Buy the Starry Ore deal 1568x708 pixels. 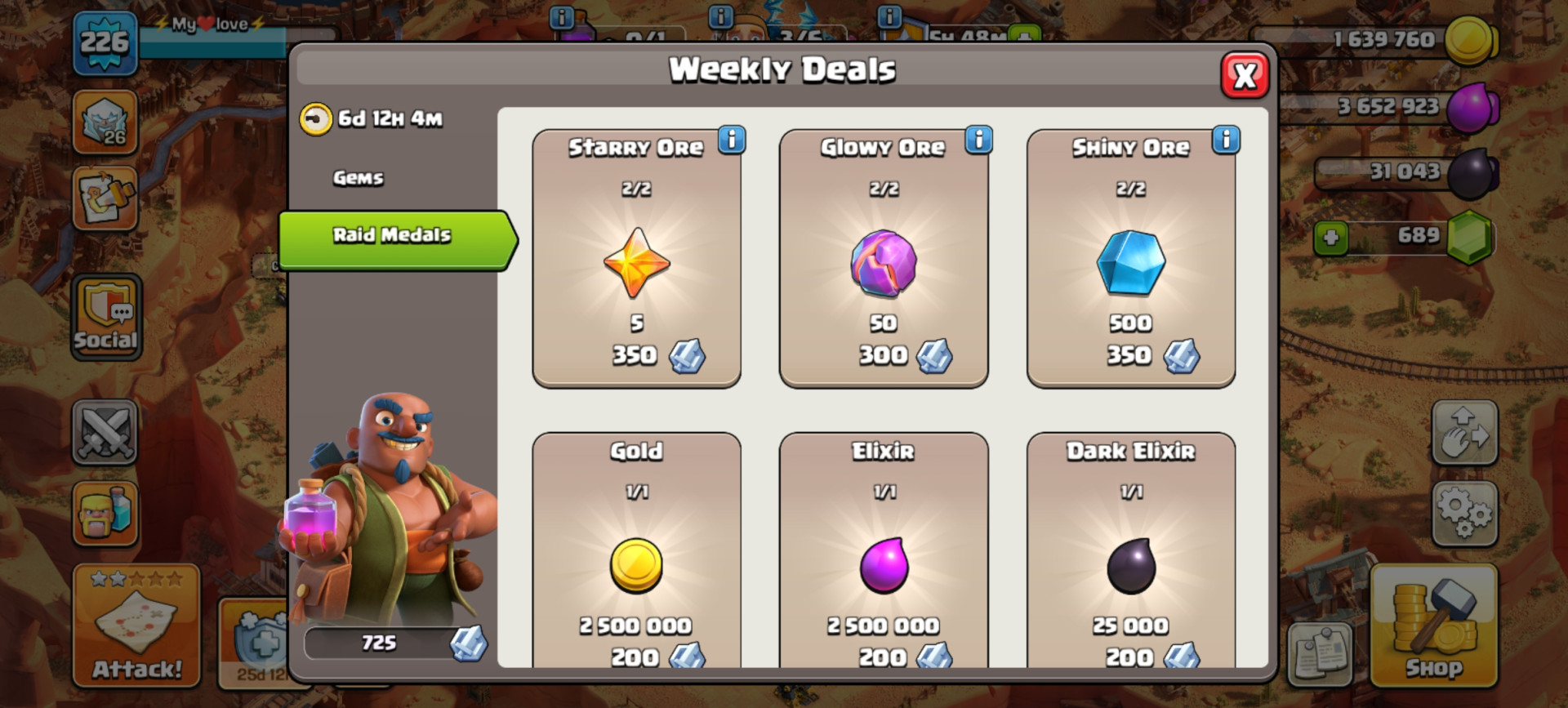pos(636,258)
